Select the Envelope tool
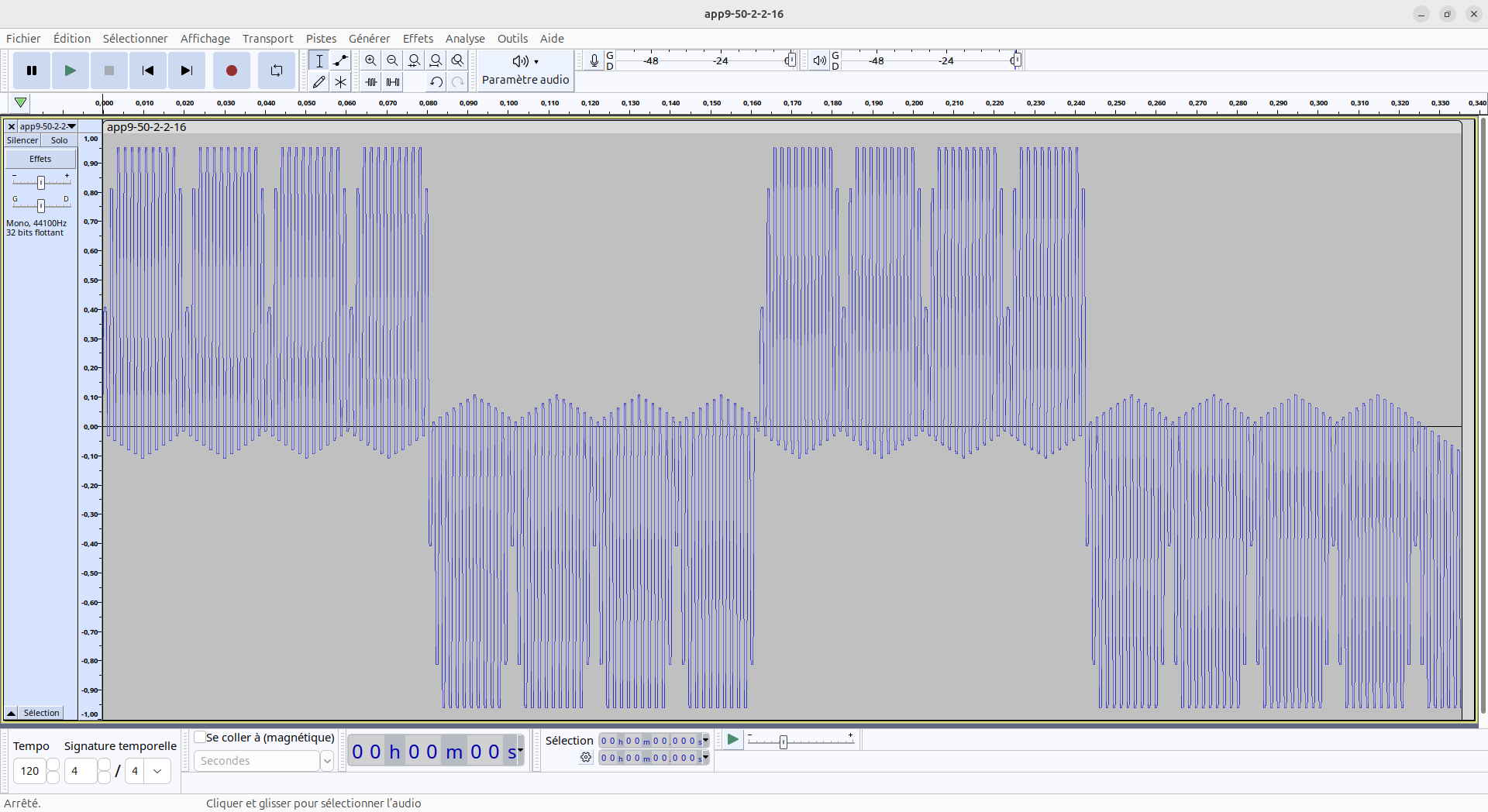Image resolution: width=1488 pixels, height=812 pixels. pos(340,60)
